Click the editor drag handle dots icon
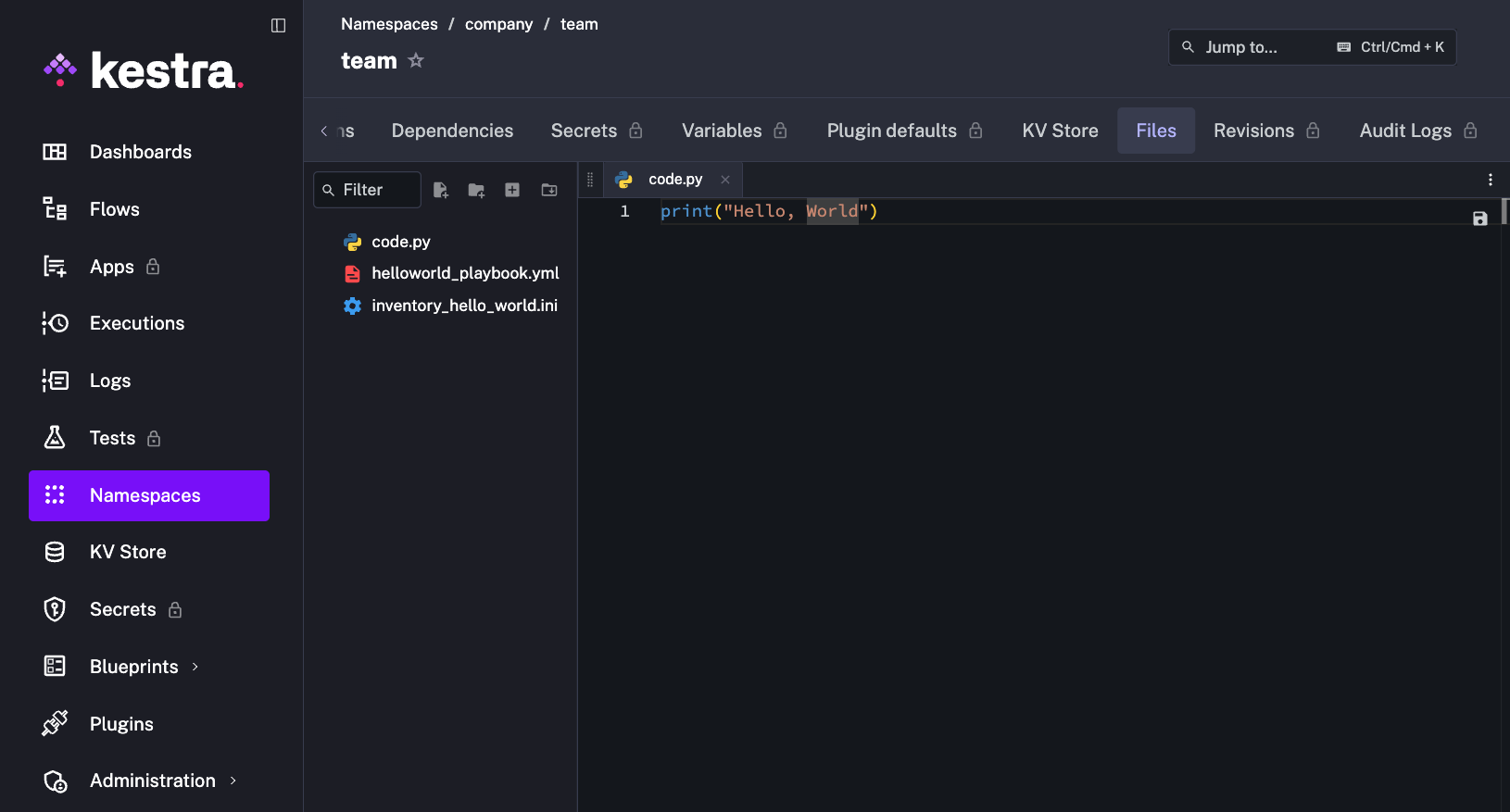 pos(590,180)
